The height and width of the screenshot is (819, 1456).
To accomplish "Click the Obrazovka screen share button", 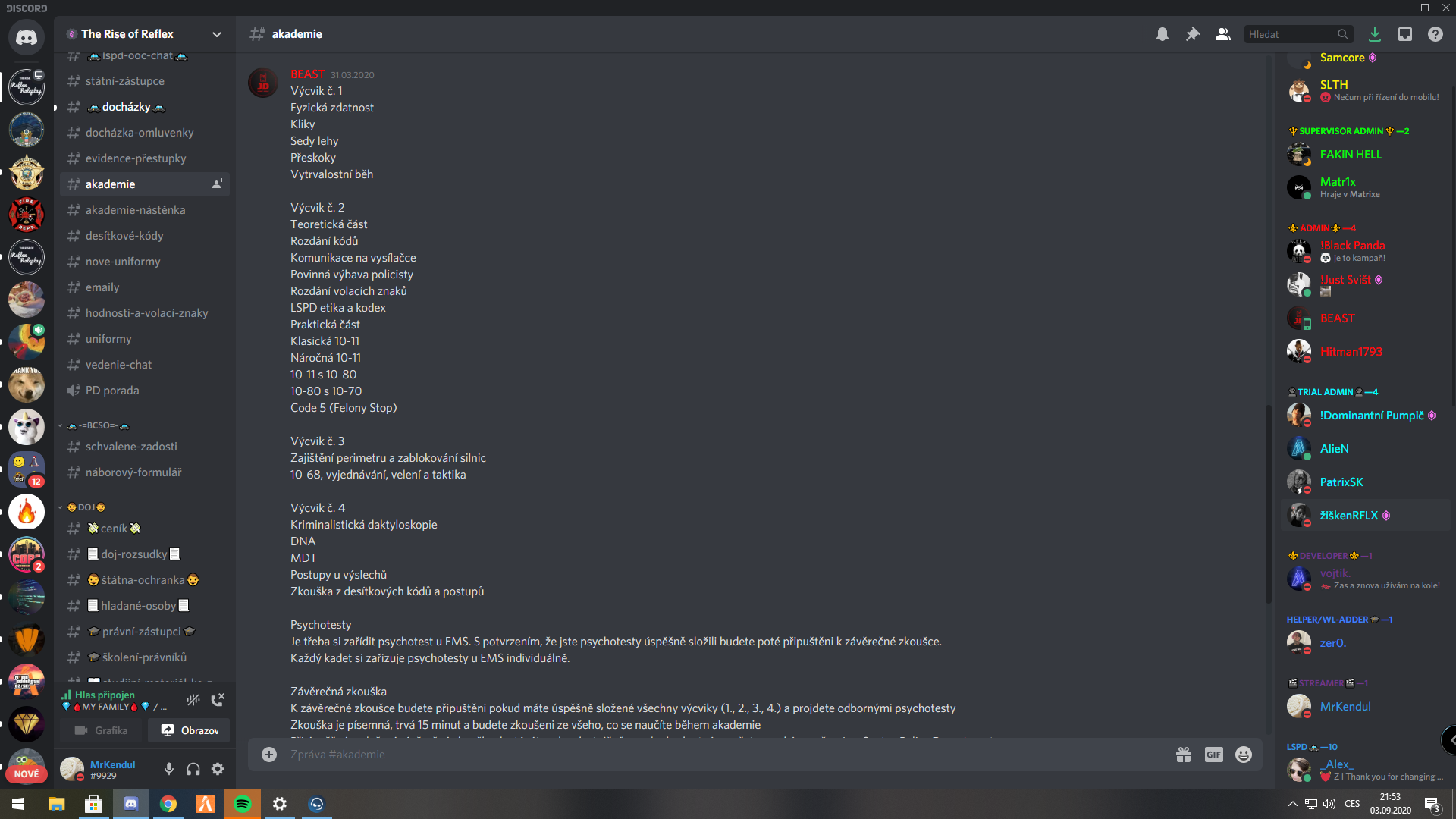I will [x=190, y=730].
